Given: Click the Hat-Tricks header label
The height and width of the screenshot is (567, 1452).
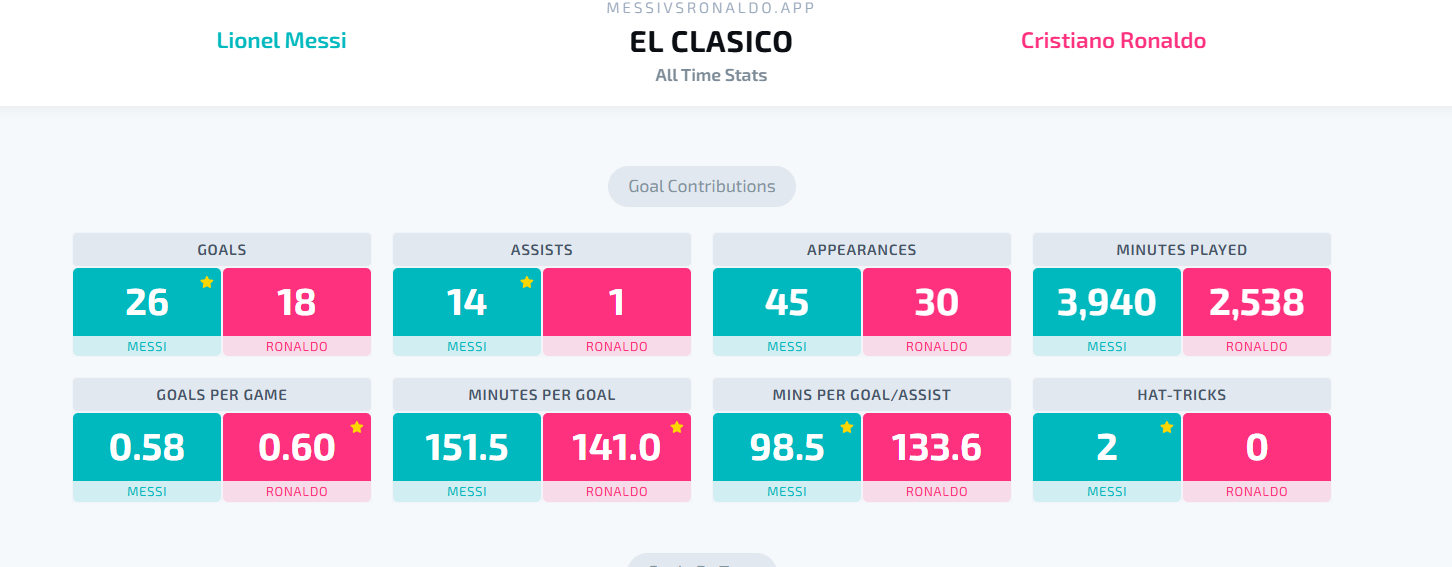Looking at the screenshot, I should 1182,395.
